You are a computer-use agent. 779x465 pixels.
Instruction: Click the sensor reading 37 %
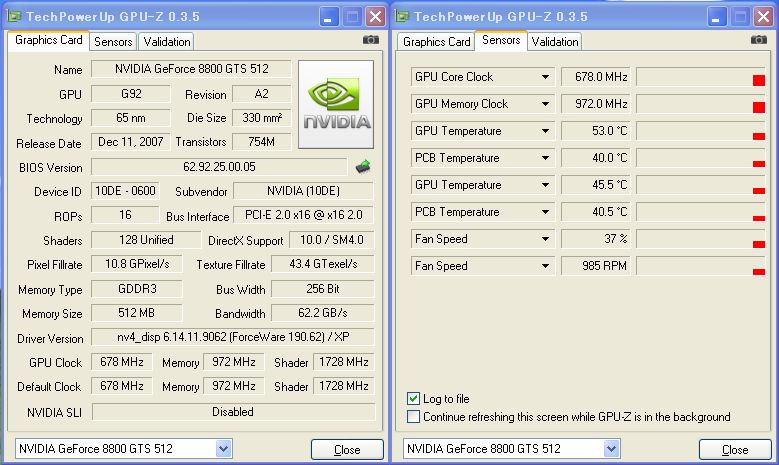point(596,239)
